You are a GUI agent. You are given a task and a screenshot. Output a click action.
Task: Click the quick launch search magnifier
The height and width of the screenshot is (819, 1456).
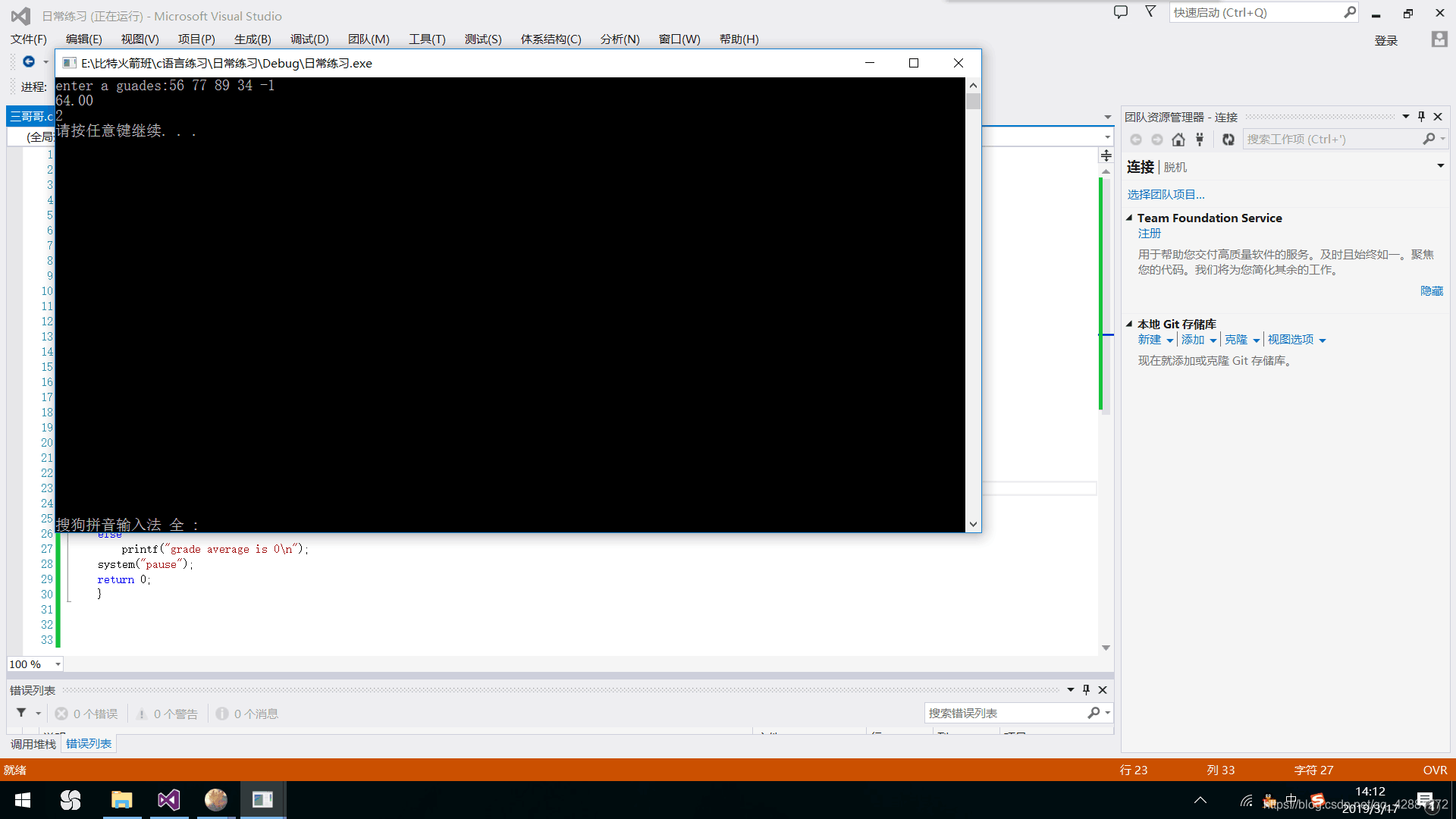click(x=1350, y=12)
